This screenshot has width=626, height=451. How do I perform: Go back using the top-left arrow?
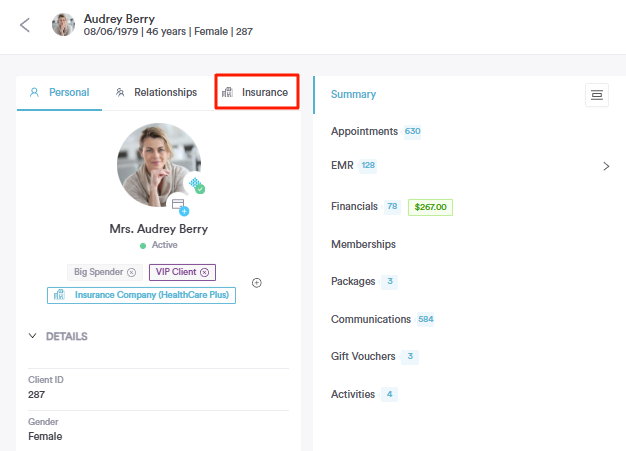25,25
